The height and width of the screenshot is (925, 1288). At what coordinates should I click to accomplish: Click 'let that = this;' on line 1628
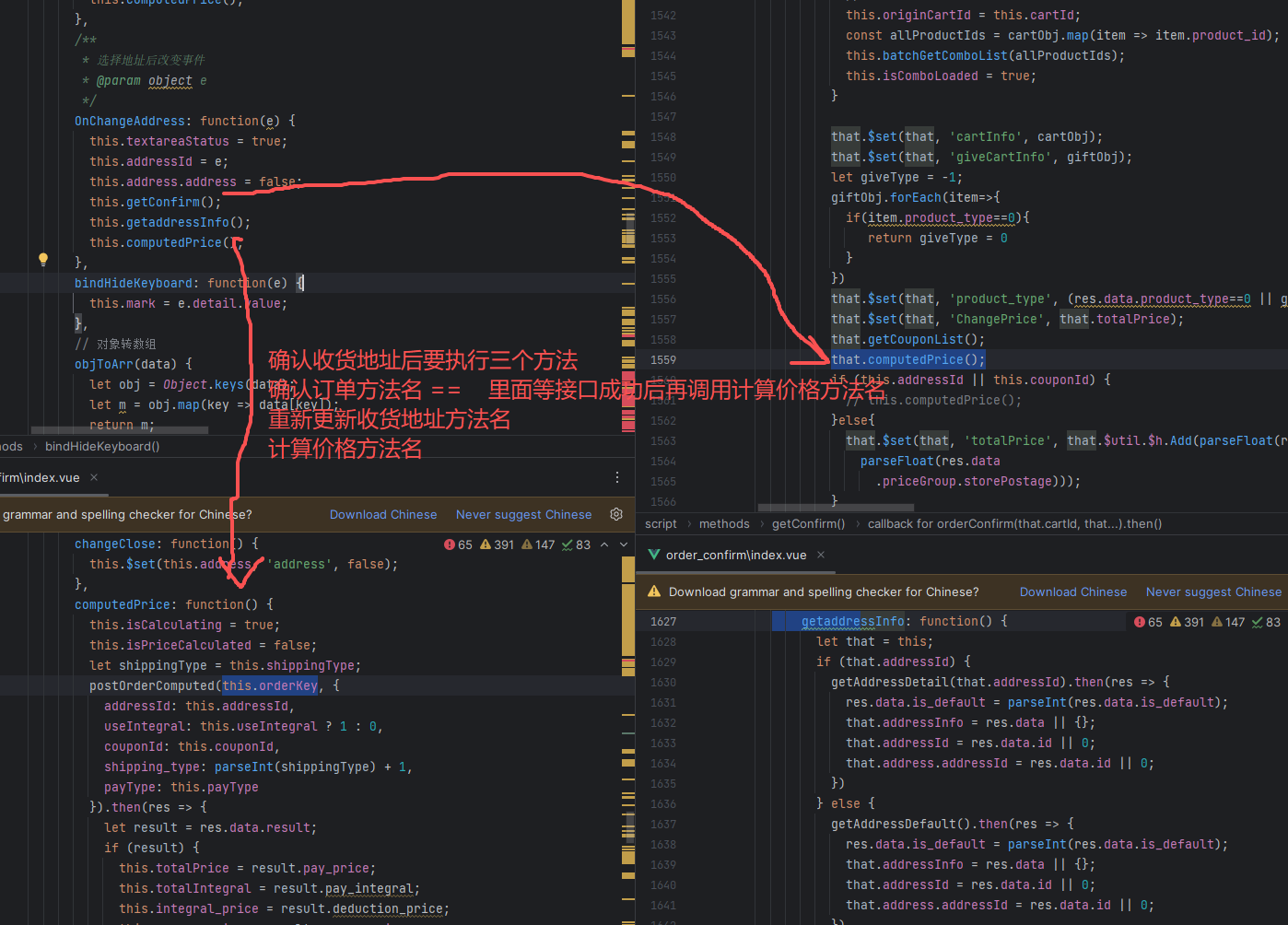click(875, 641)
